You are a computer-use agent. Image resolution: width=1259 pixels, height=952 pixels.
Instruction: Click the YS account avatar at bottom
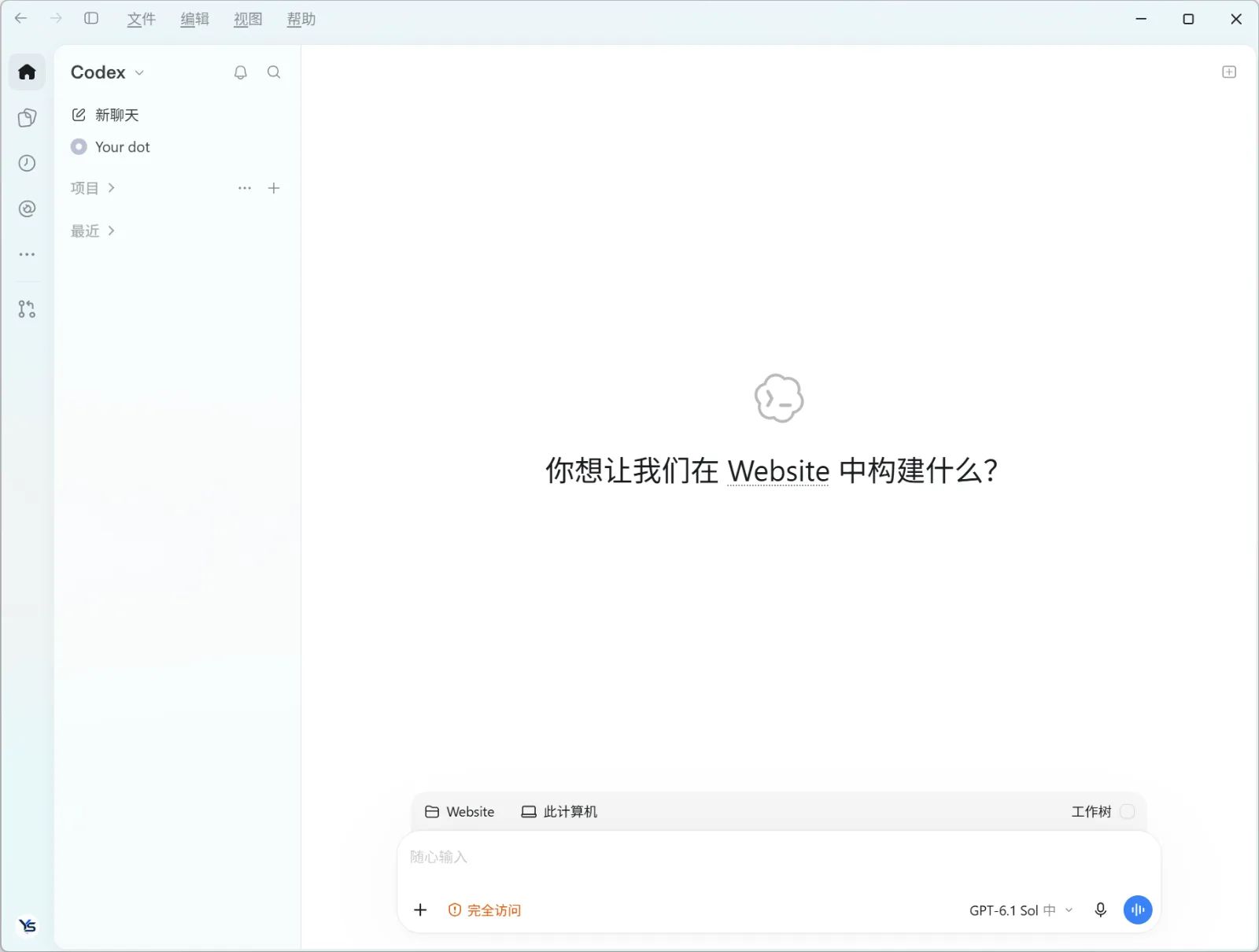(x=28, y=926)
